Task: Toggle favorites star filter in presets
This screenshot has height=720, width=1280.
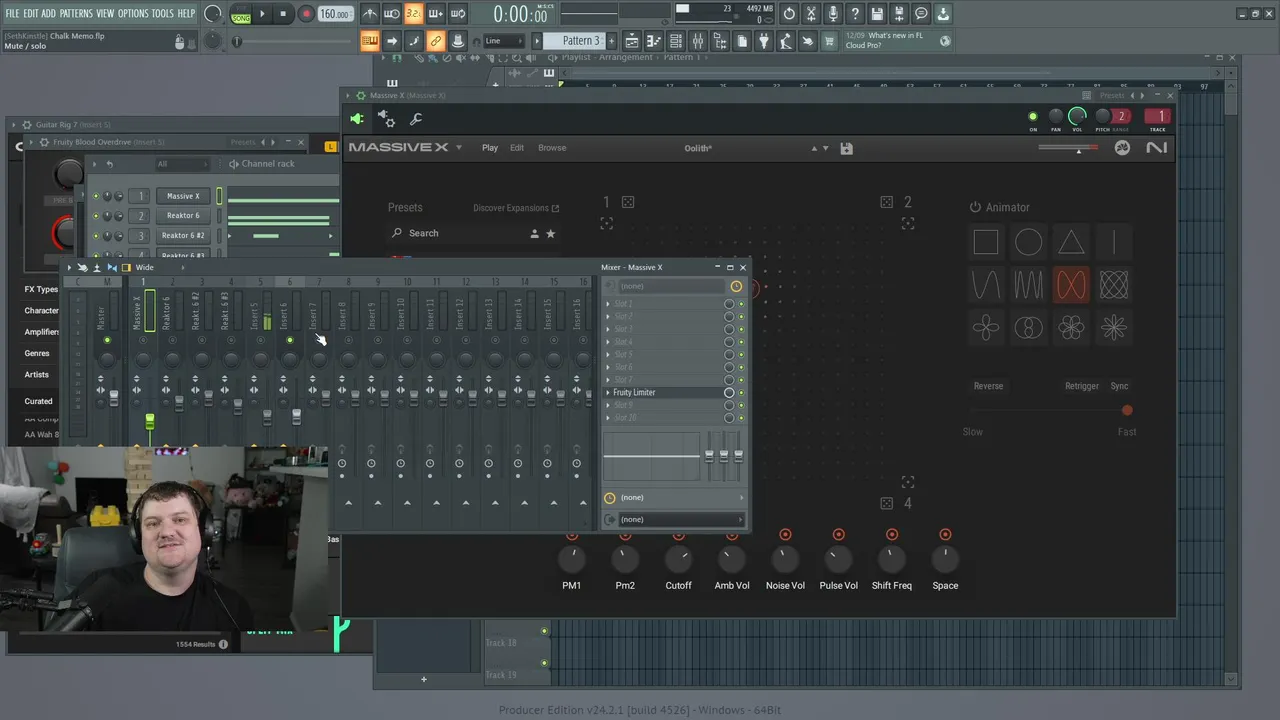Action: [550, 233]
